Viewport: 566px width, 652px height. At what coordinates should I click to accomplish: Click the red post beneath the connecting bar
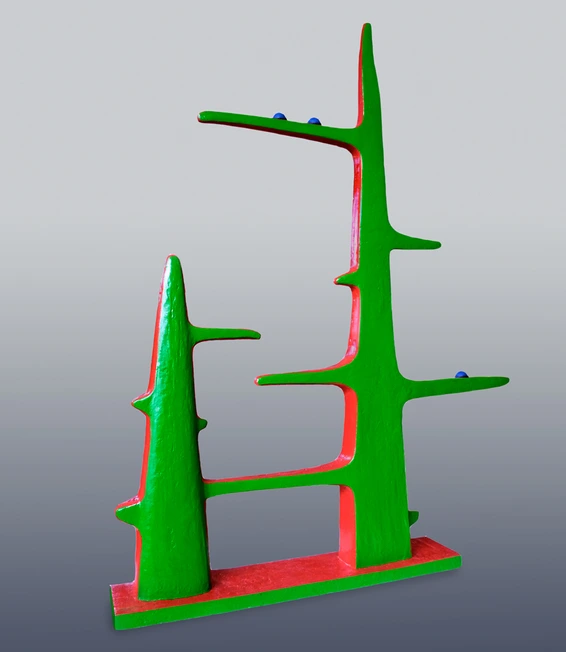click(x=347, y=526)
